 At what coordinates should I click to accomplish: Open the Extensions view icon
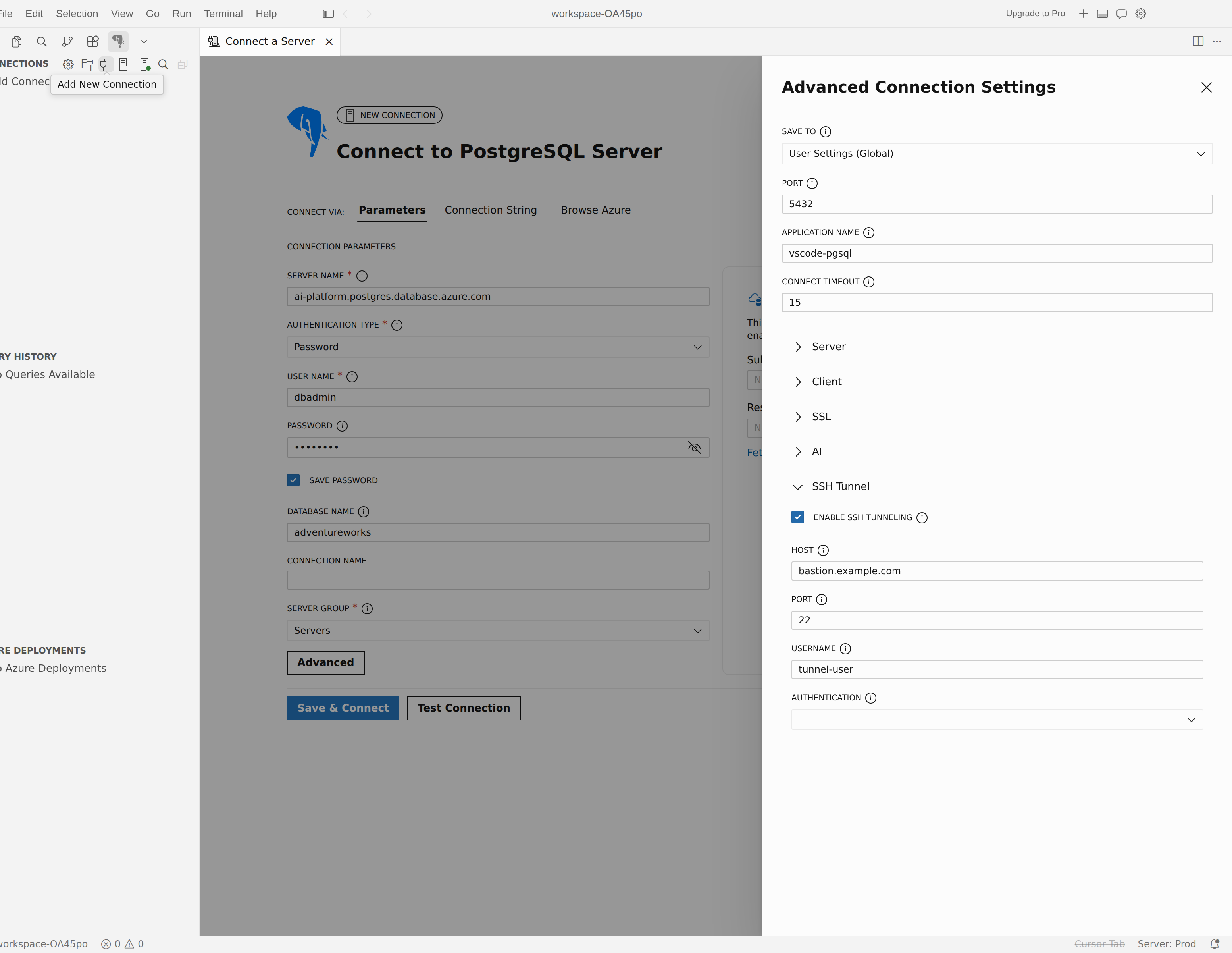[92, 41]
